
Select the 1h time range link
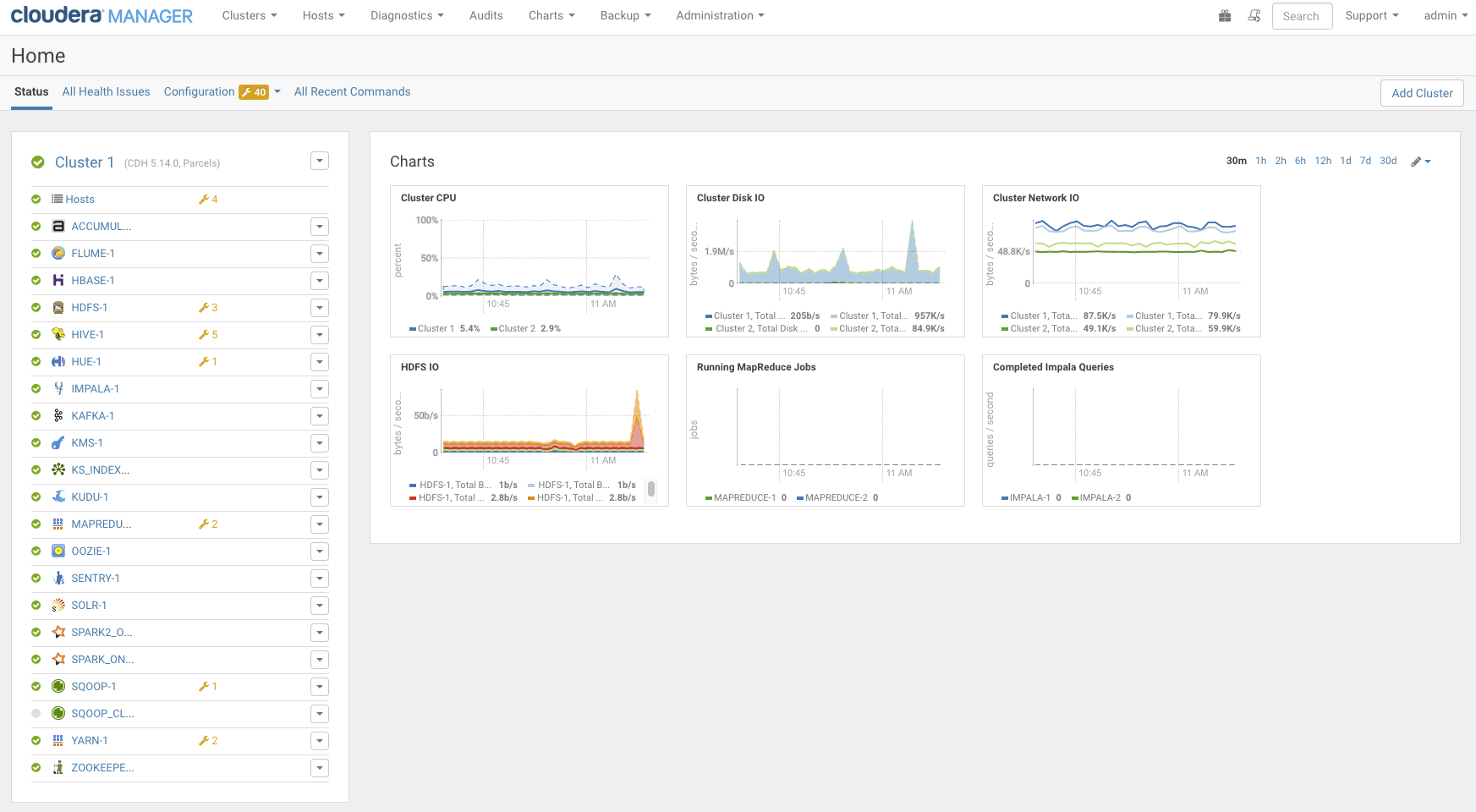1260,161
